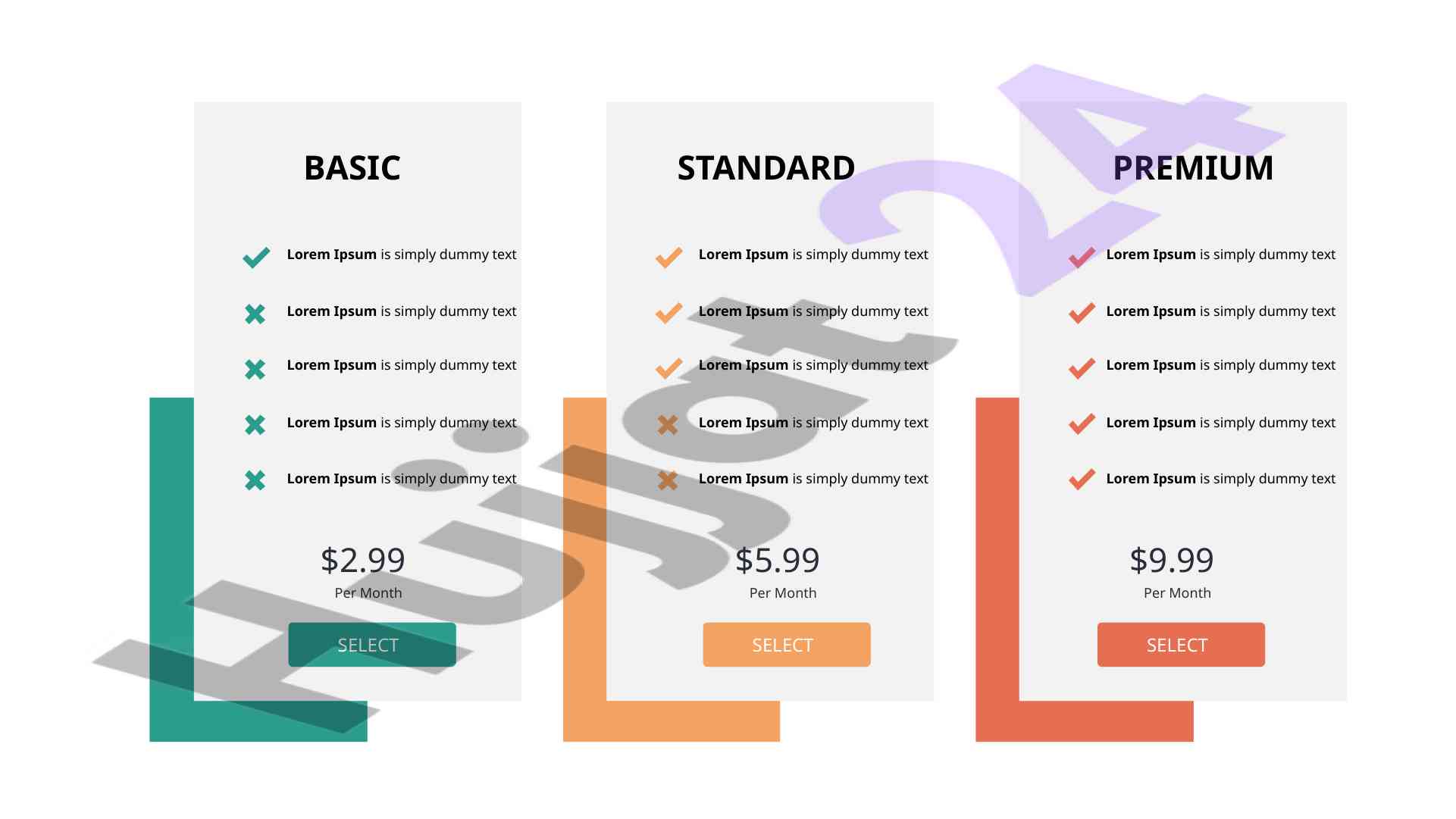Screen dimensions: 1456x819
Task: Select the STANDARD plan with the orange button
Action: pos(787,645)
